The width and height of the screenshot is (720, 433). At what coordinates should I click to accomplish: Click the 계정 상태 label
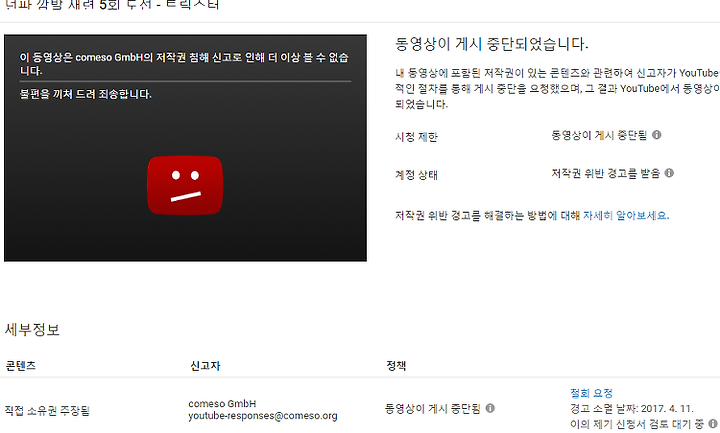click(x=416, y=175)
